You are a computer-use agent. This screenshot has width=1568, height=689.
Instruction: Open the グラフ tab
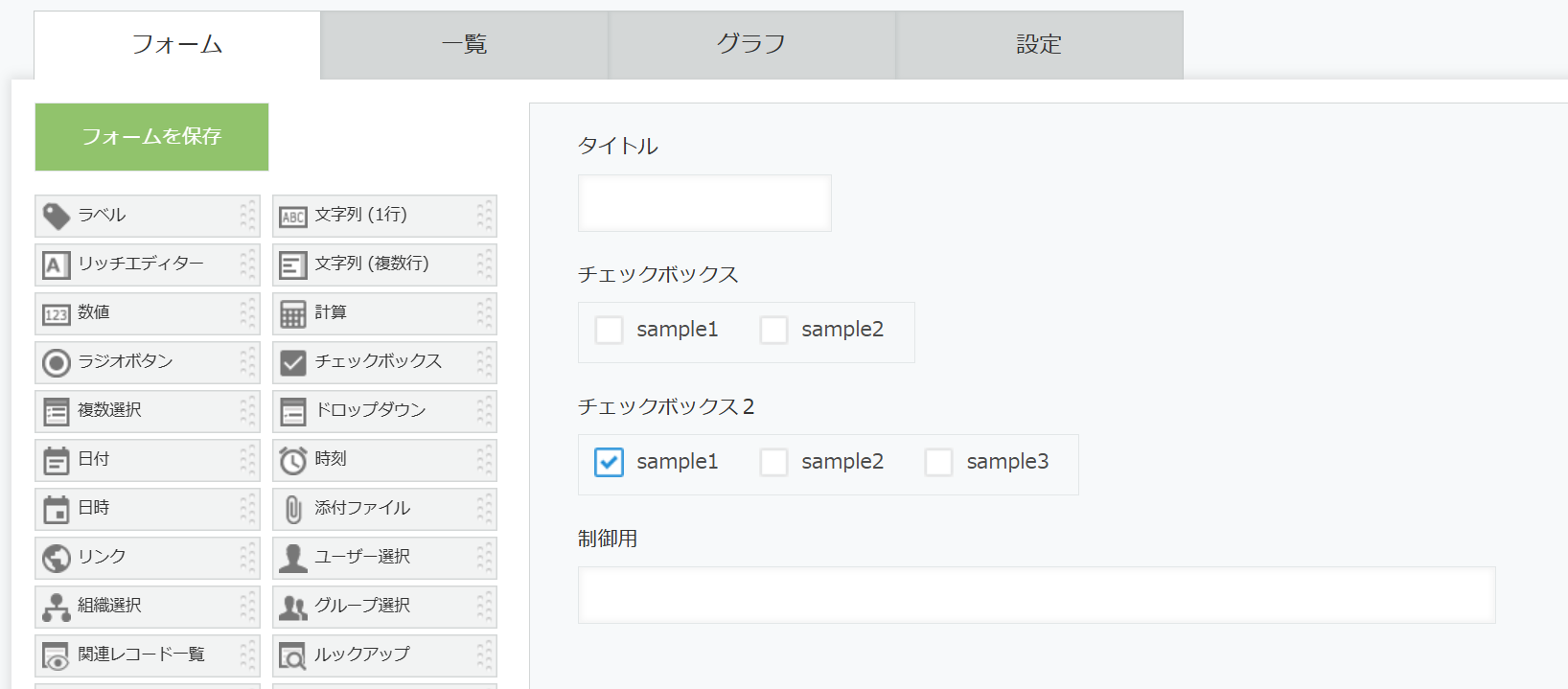tap(752, 45)
